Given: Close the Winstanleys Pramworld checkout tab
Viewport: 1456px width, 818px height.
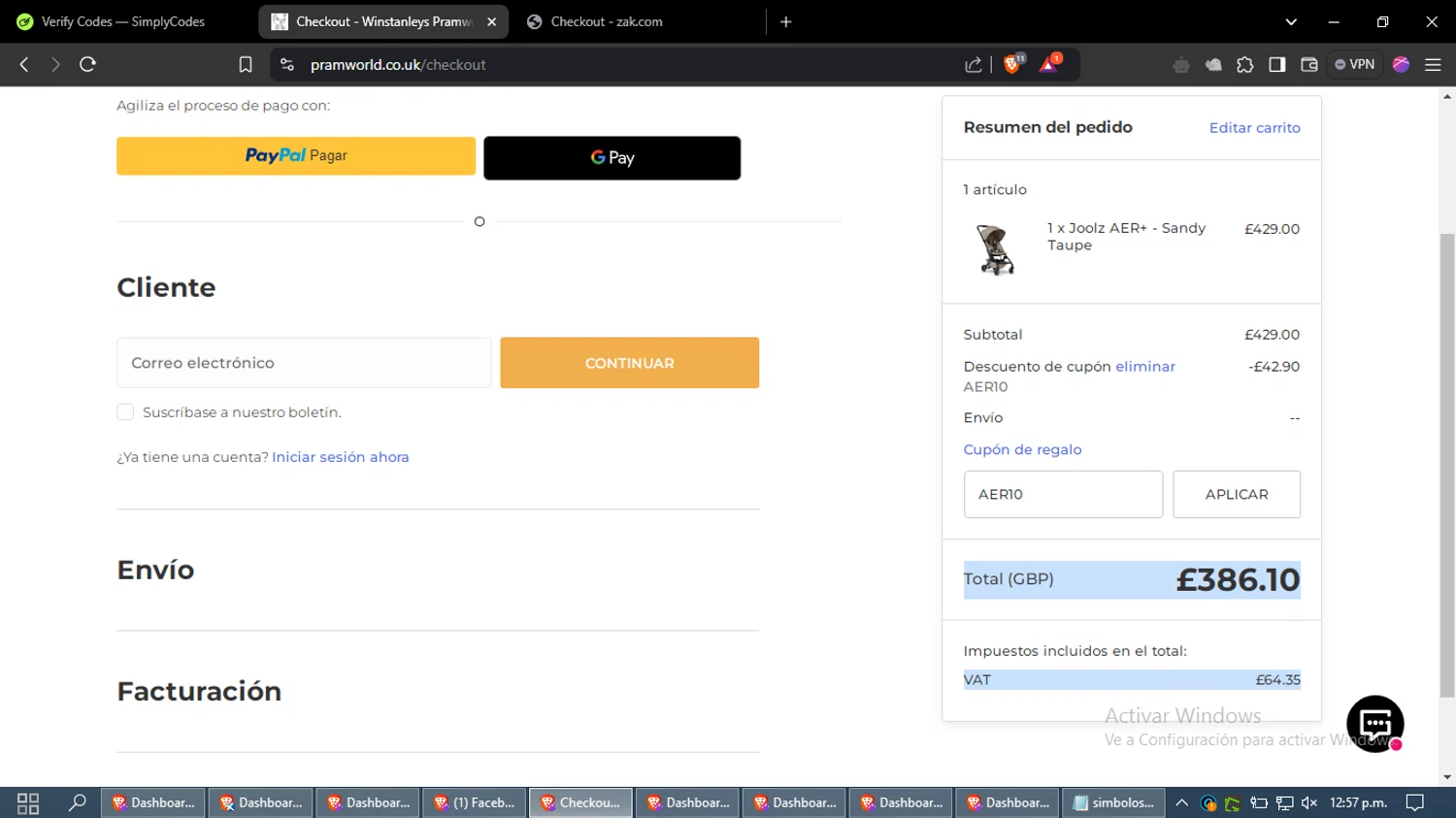Looking at the screenshot, I should pyautogui.click(x=491, y=21).
